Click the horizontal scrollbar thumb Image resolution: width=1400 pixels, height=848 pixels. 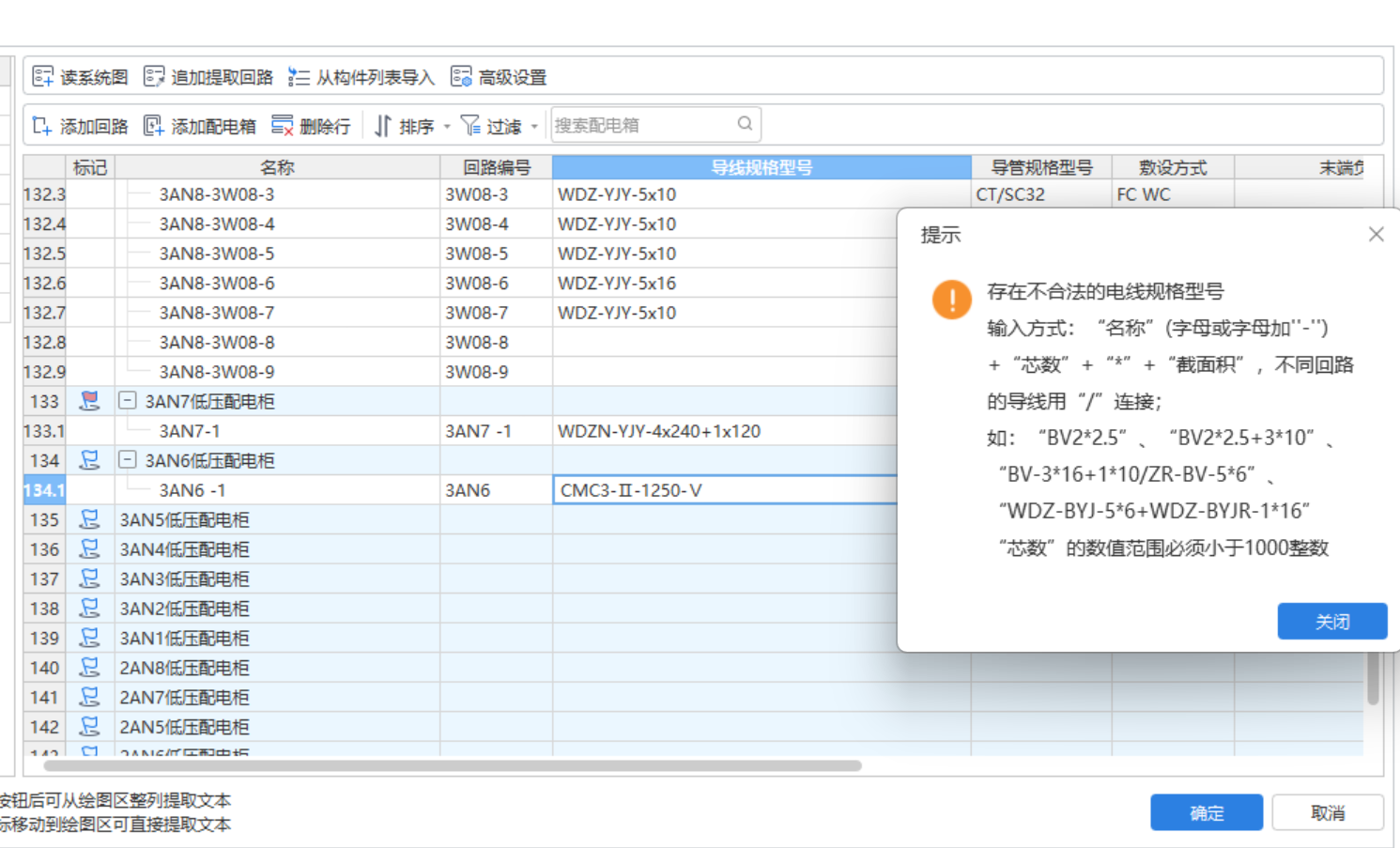(453, 765)
